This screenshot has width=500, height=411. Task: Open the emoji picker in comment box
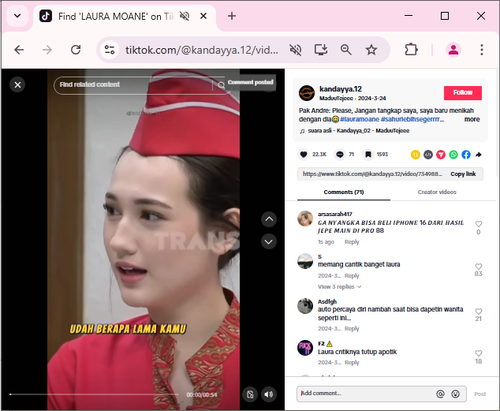[455, 394]
